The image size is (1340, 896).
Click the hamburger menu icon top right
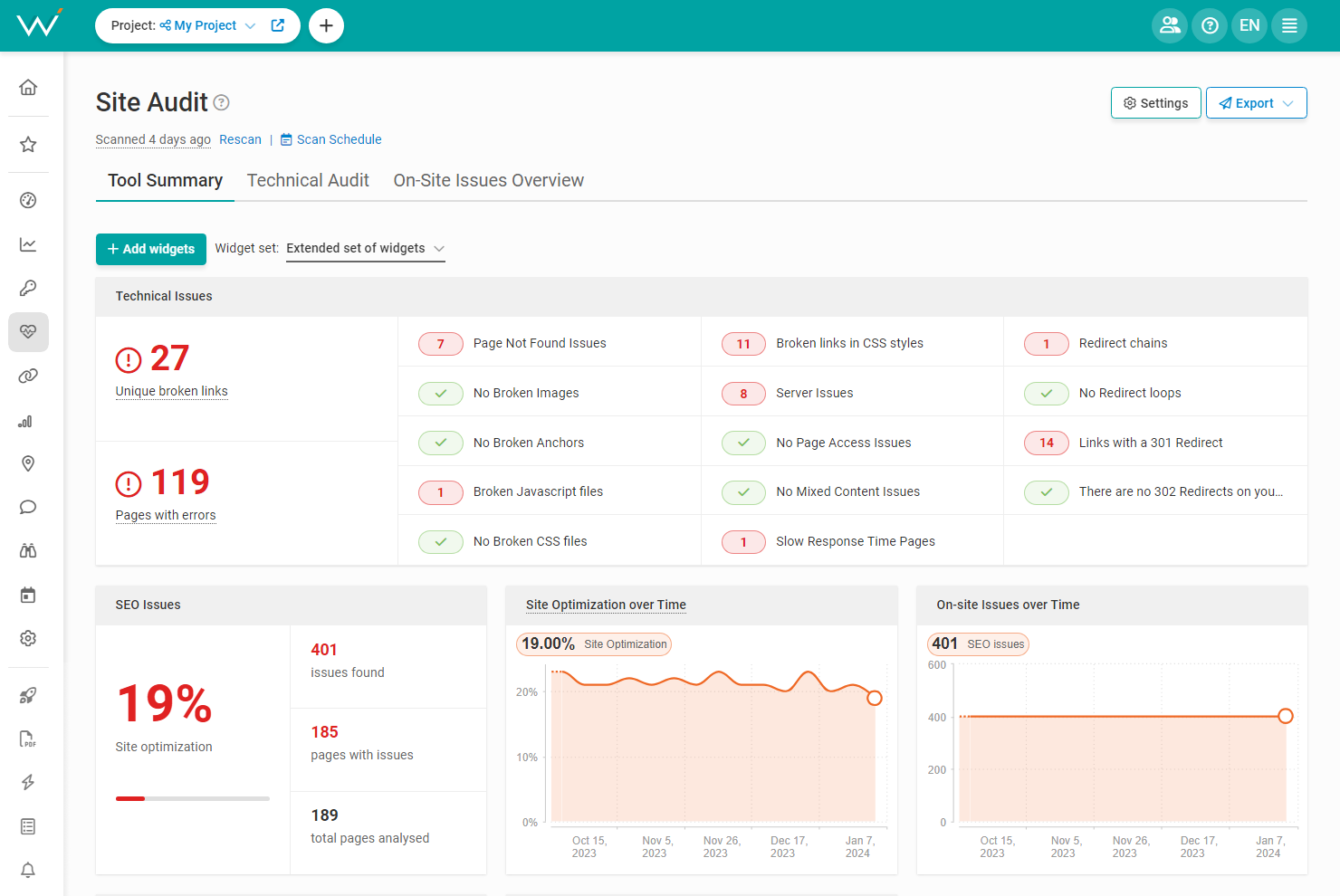point(1288,25)
